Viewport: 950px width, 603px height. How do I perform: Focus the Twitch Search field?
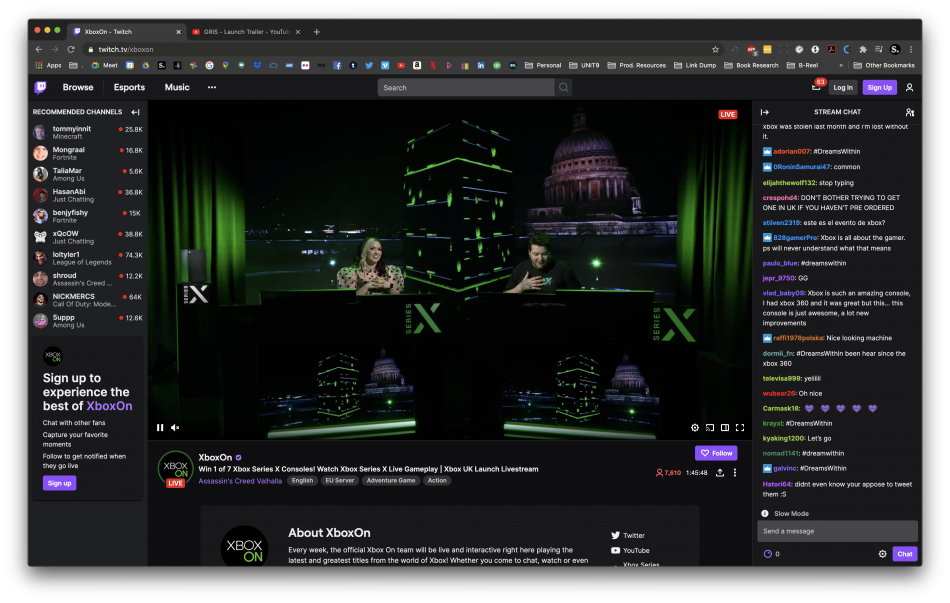[x=466, y=87]
